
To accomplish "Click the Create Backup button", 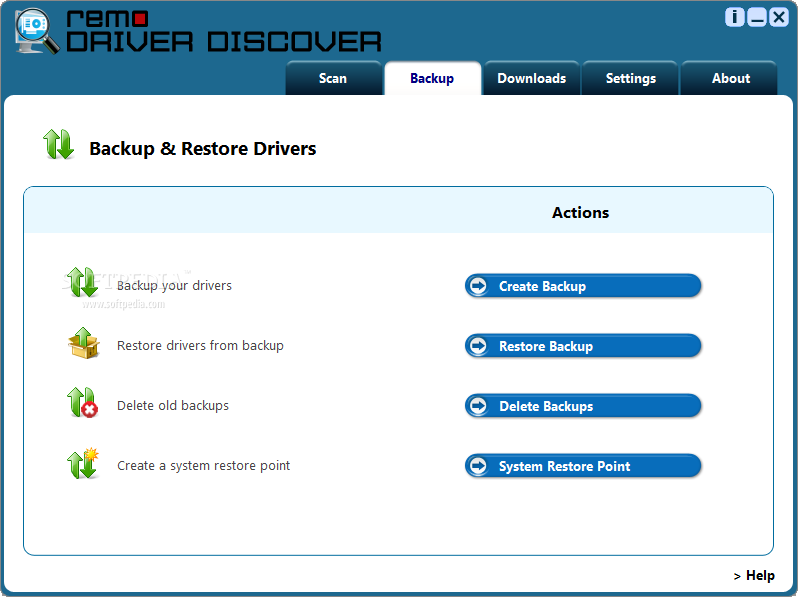I will [x=583, y=286].
